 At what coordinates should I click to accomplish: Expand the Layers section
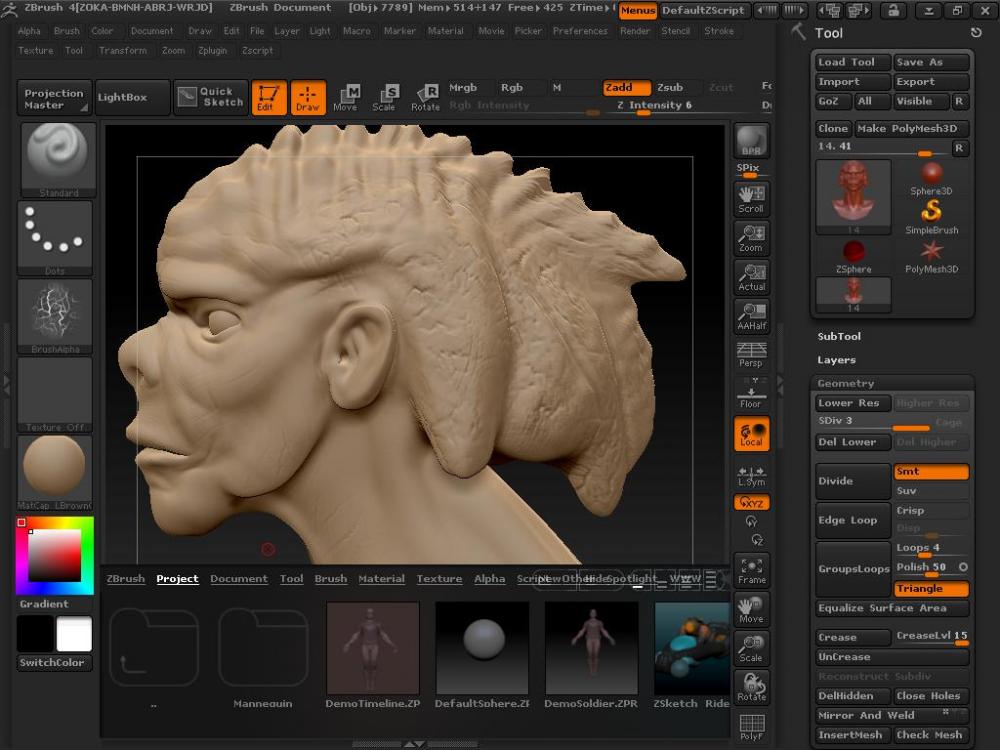836,360
